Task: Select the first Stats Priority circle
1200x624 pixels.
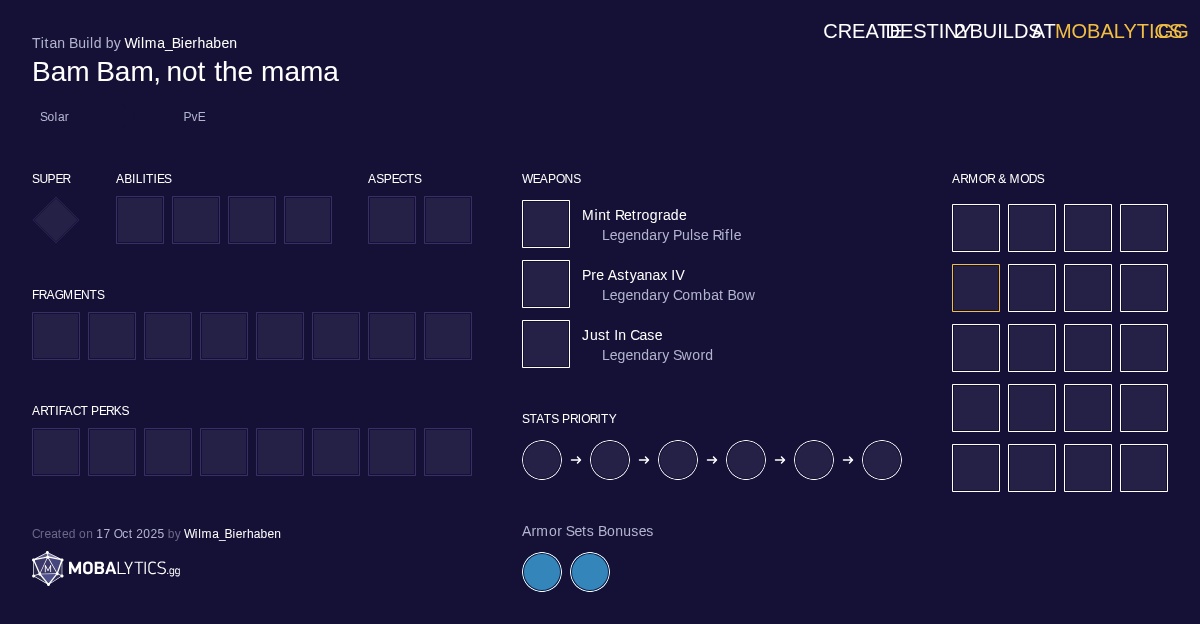Action: click(x=542, y=460)
